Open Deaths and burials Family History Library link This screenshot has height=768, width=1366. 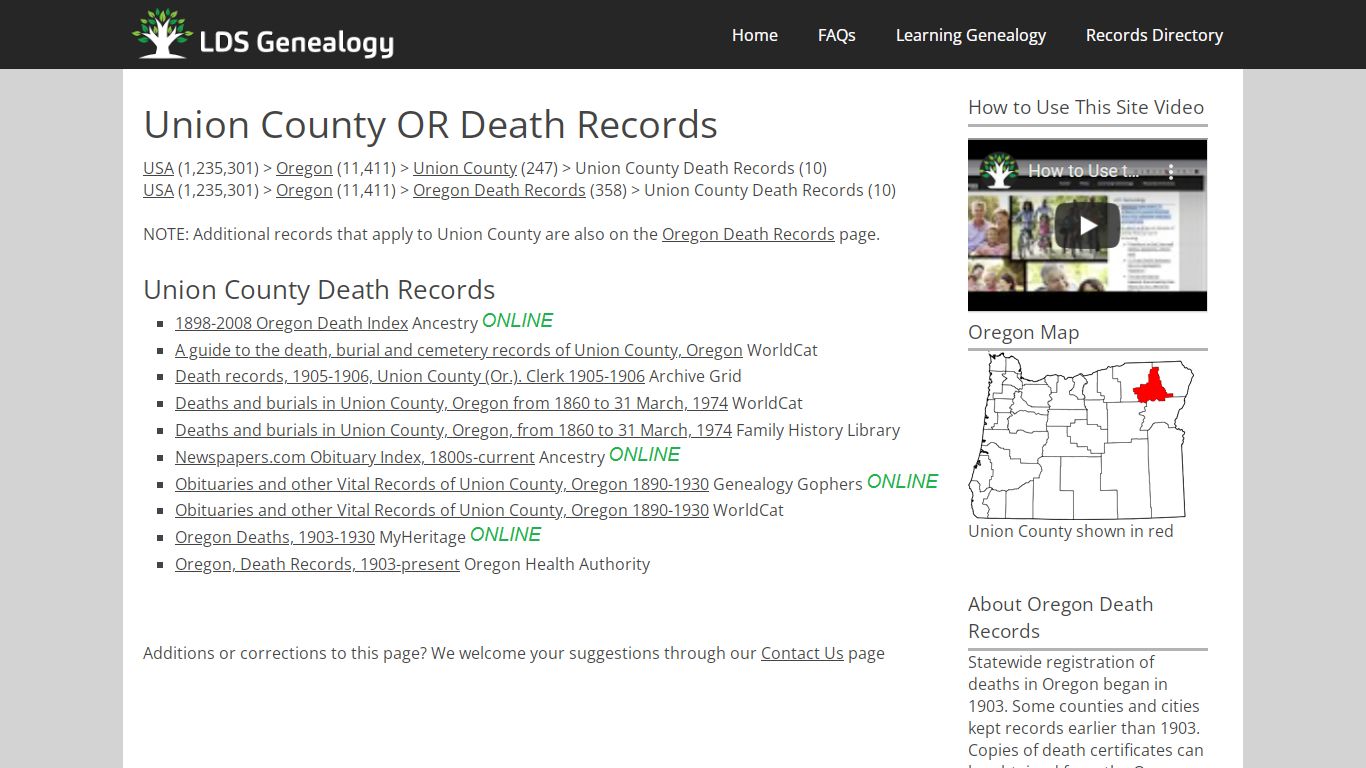tap(453, 430)
